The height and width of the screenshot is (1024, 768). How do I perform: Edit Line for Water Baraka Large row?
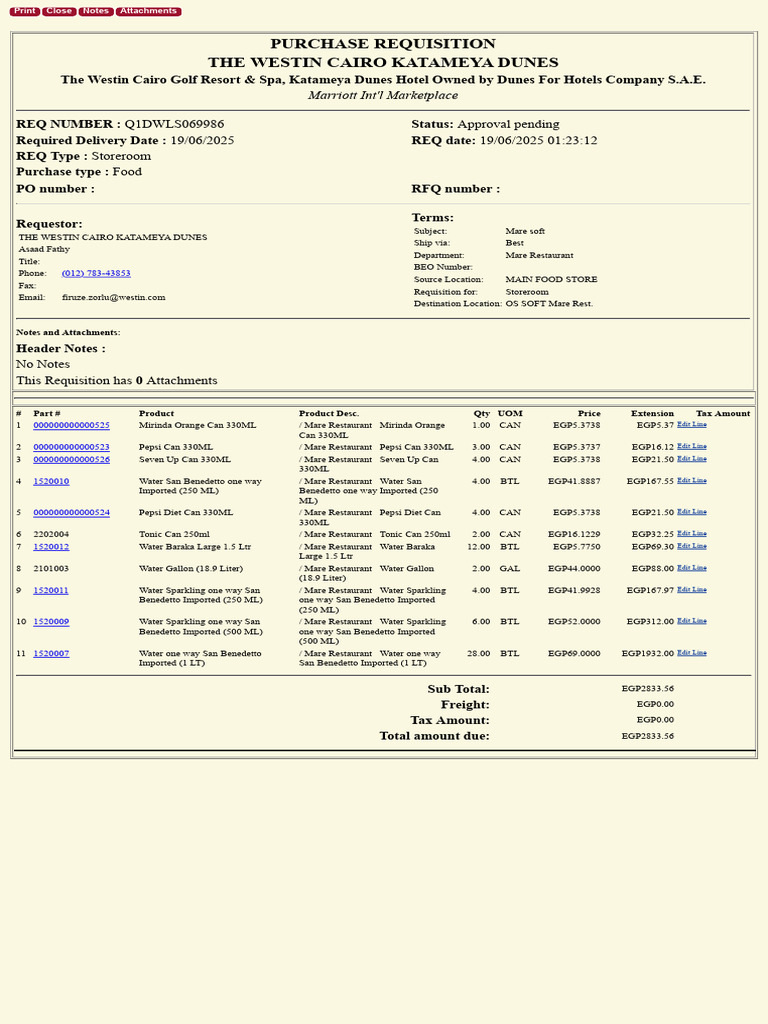click(x=692, y=546)
